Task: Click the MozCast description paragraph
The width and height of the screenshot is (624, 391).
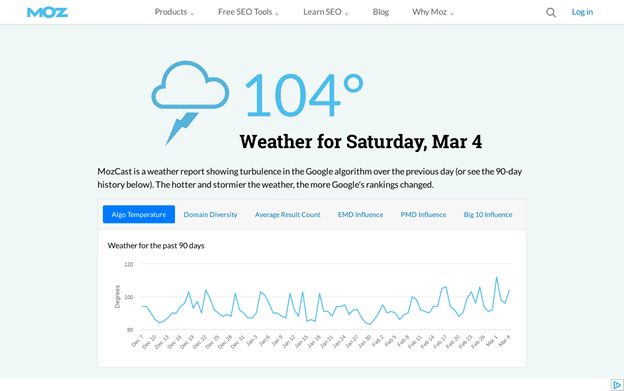Action: pos(310,178)
